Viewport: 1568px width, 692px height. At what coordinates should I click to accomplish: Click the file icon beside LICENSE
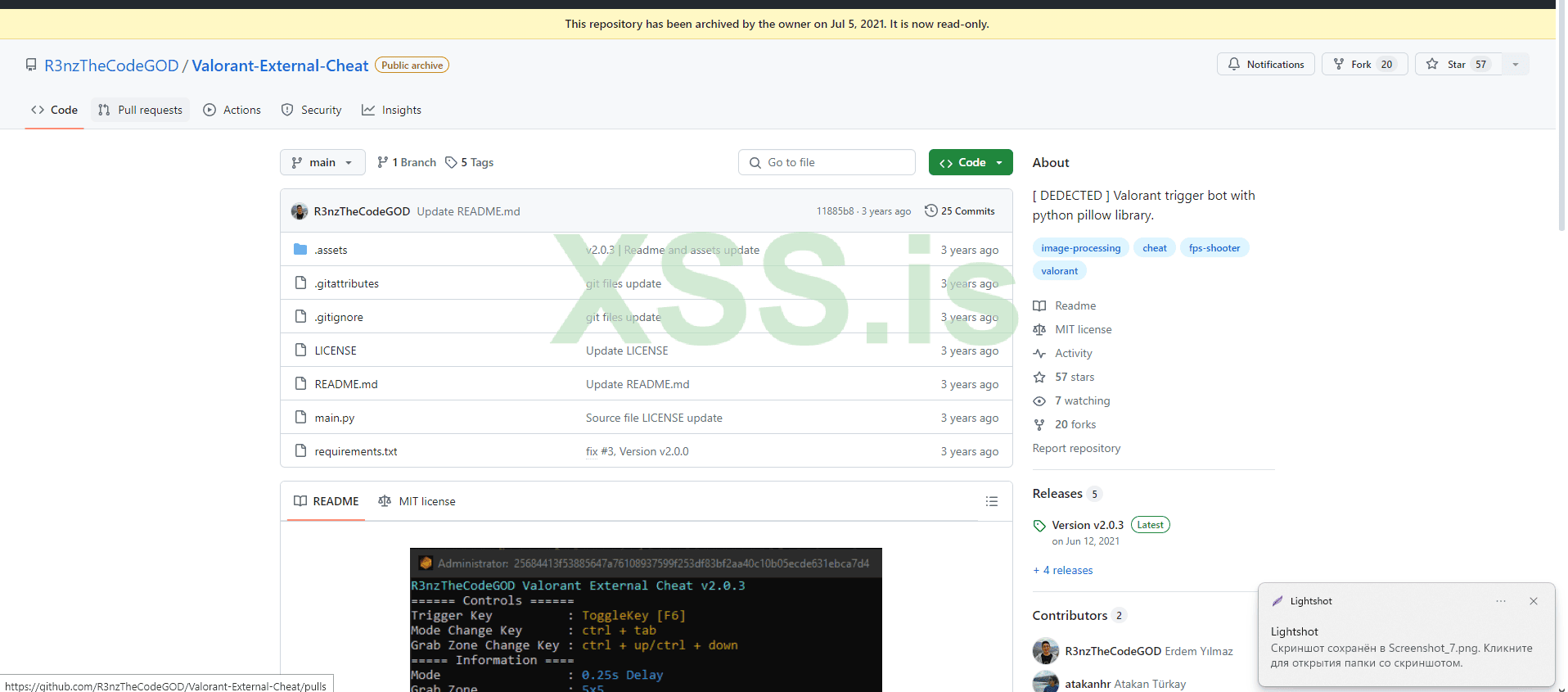pos(300,350)
